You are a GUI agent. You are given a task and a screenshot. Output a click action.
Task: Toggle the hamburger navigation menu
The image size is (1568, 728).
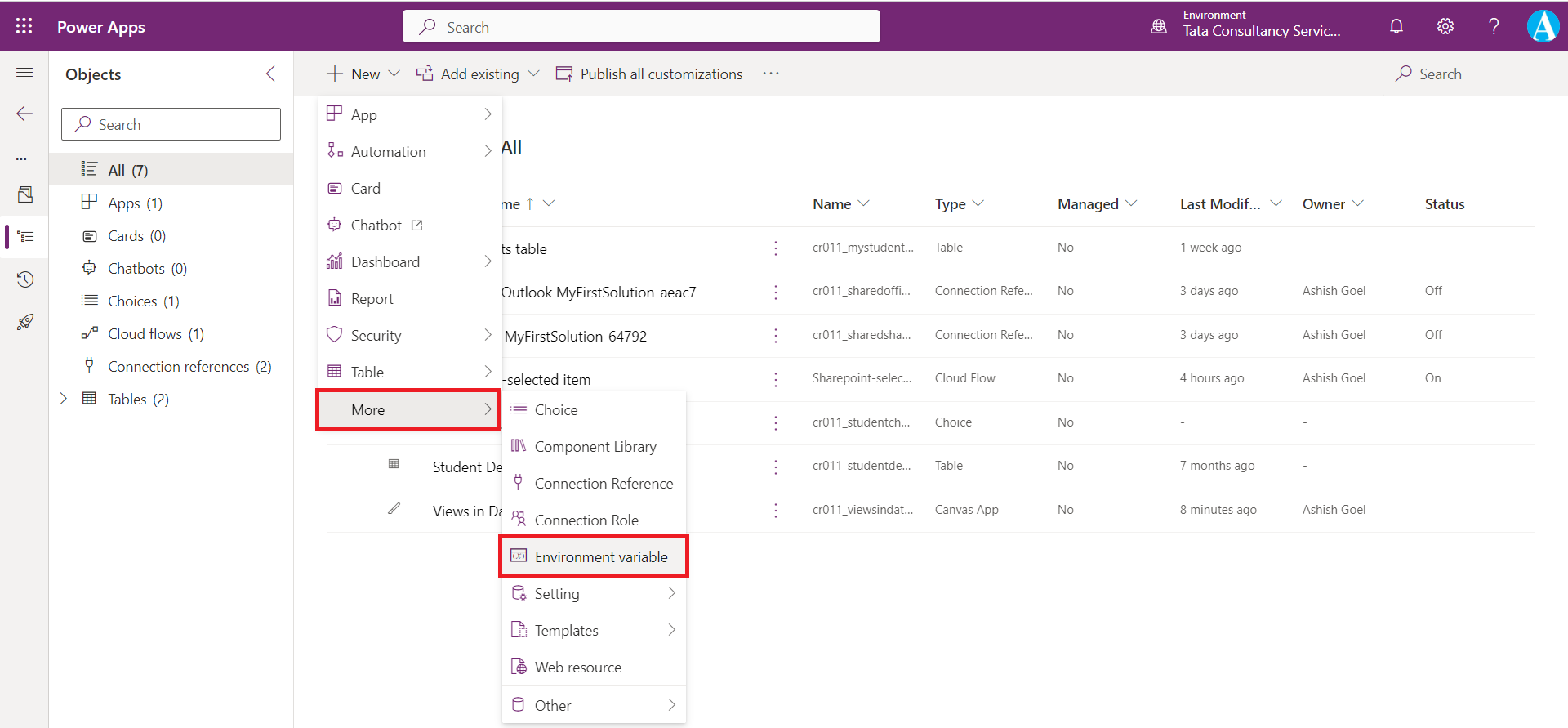[x=24, y=73]
